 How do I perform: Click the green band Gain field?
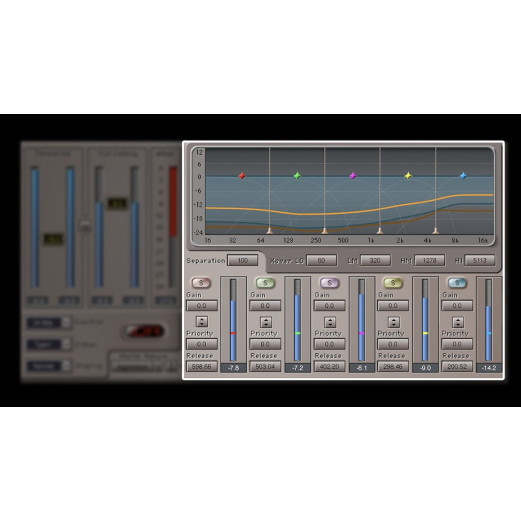(x=265, y=306)
